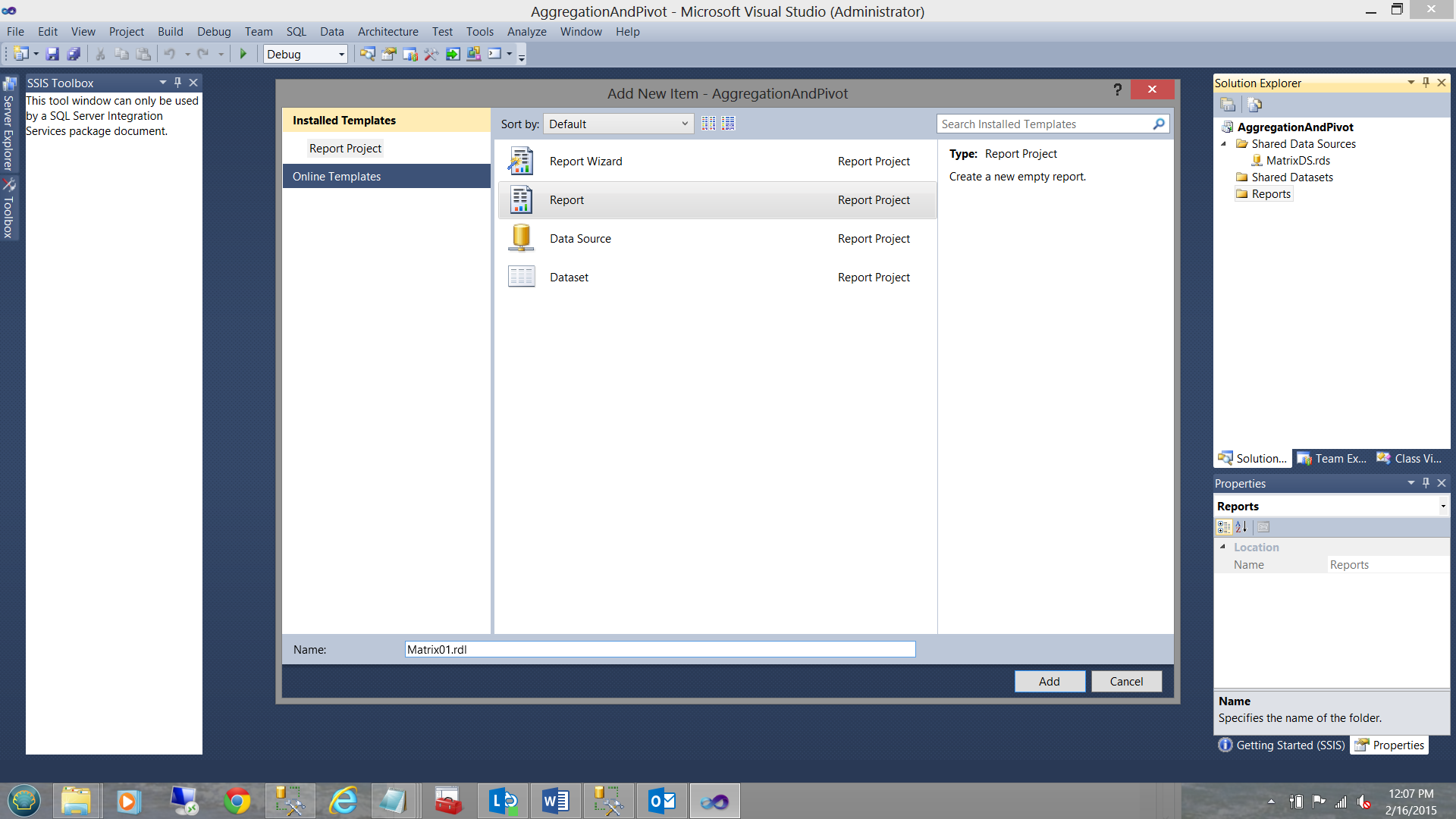Collapse the Shared Data Sources folder
1456x819 pixels.
click(1223, 144)
